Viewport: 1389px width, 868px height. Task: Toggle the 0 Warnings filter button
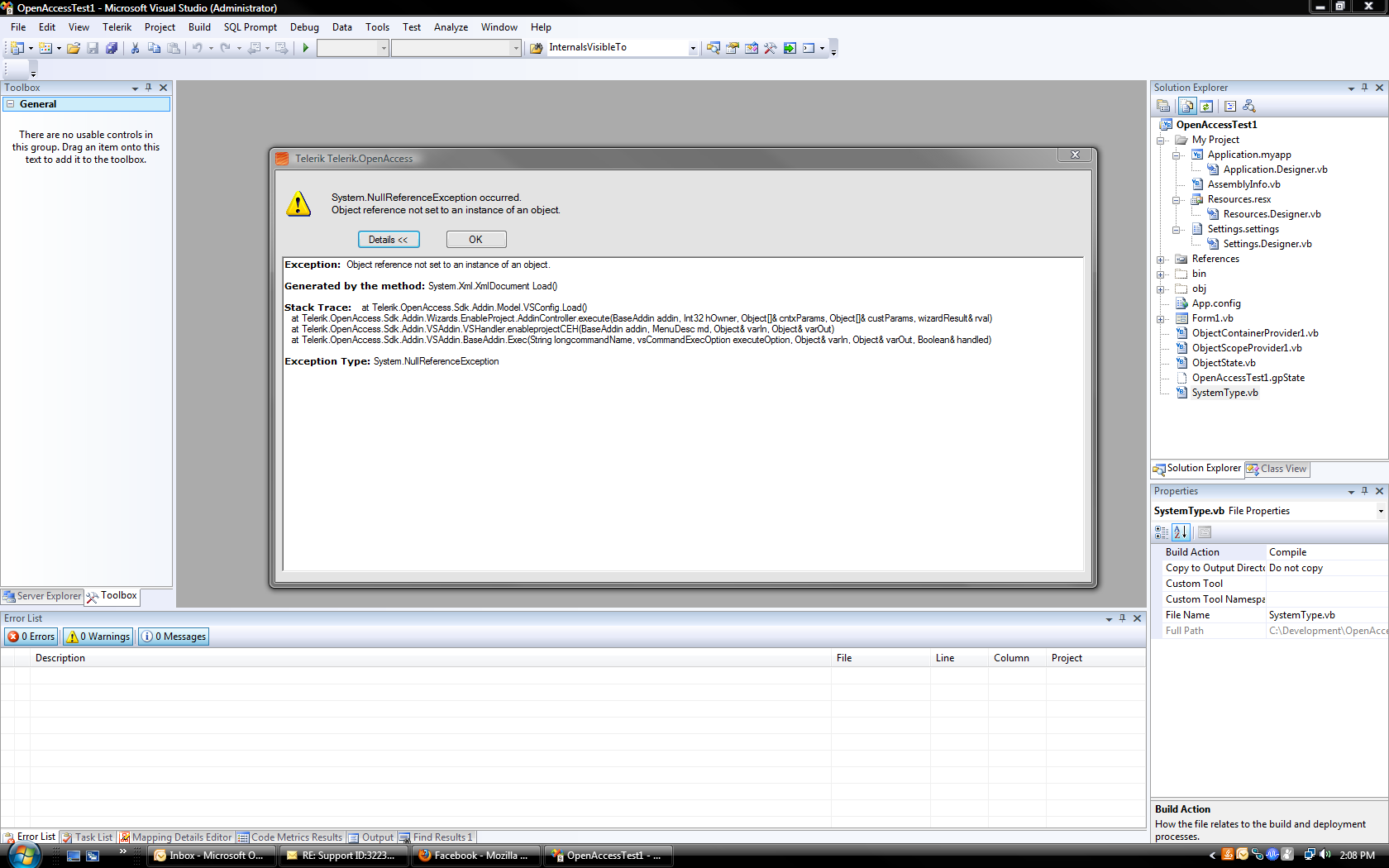98,637
